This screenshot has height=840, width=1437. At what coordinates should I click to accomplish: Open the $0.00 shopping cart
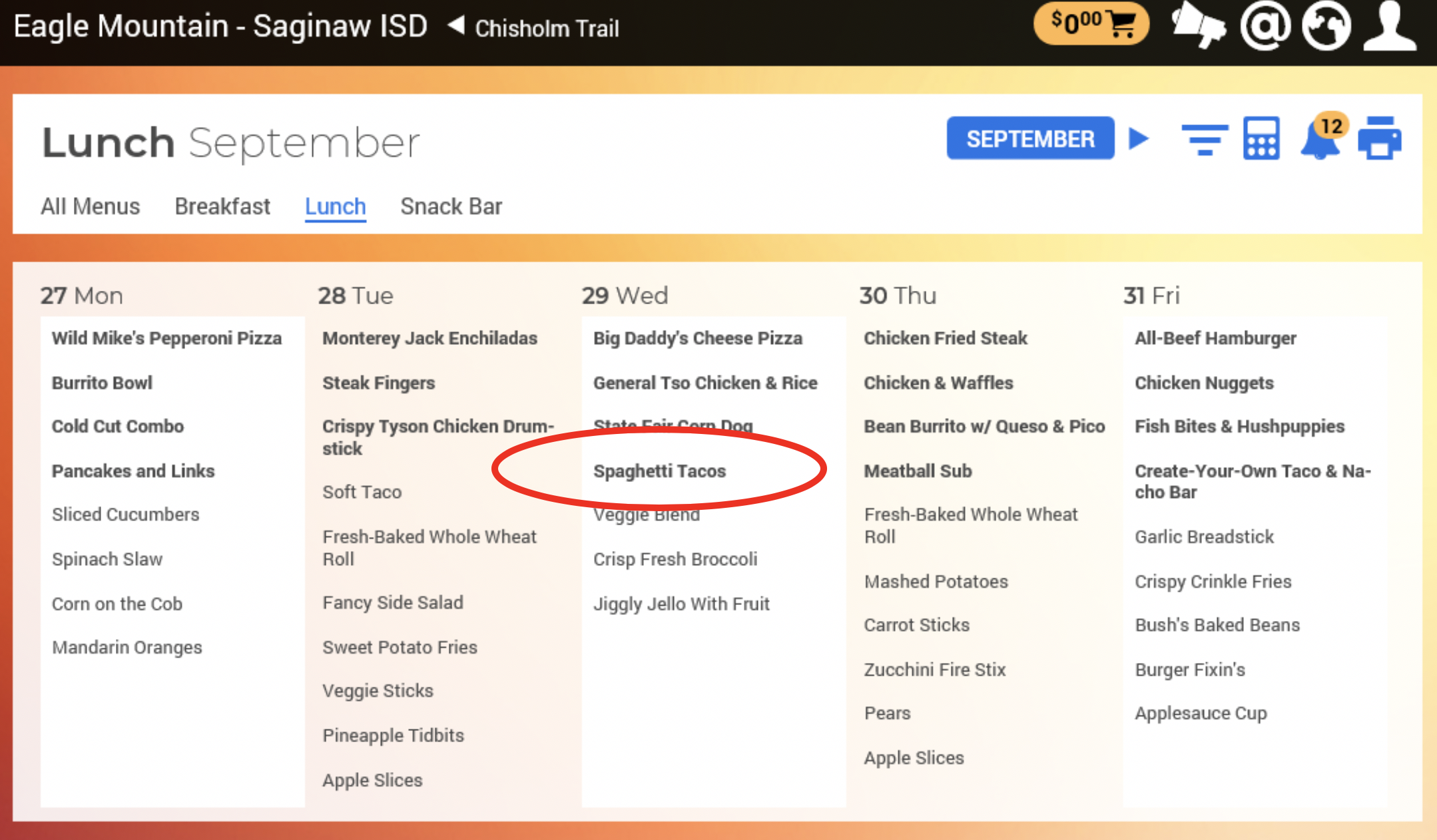(1090, 24)
